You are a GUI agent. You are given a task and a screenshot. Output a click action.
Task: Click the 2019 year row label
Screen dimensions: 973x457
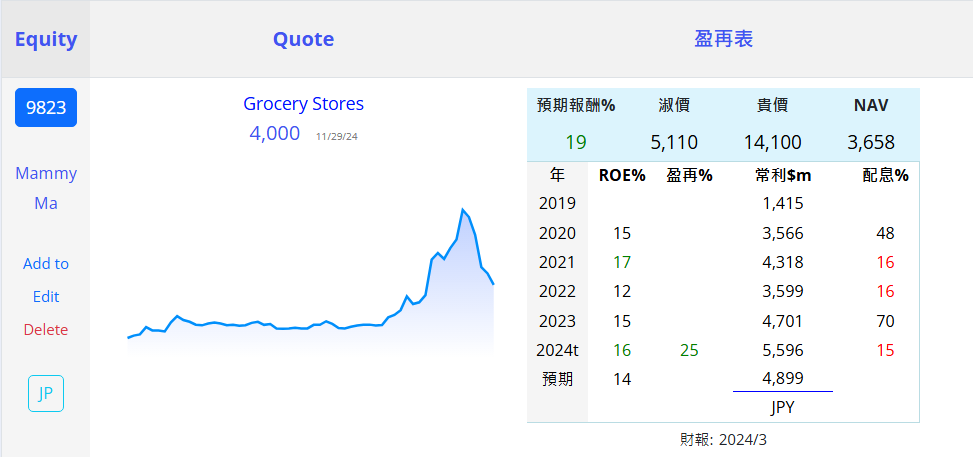point(557,203)
